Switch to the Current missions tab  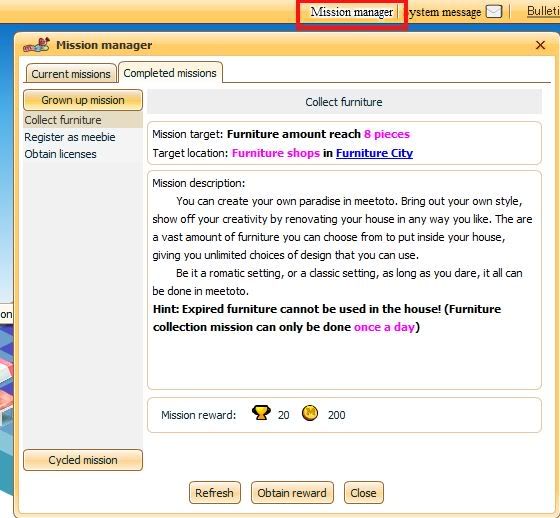click(71, 74)
